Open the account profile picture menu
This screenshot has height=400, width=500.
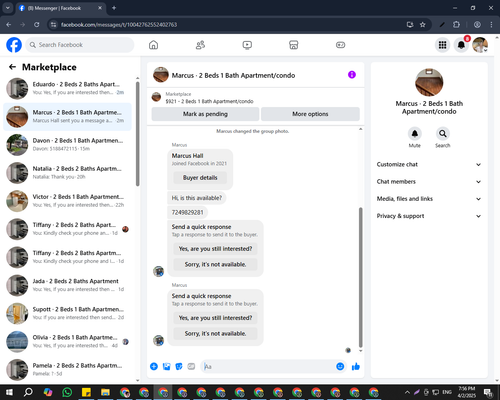point(480,45)
